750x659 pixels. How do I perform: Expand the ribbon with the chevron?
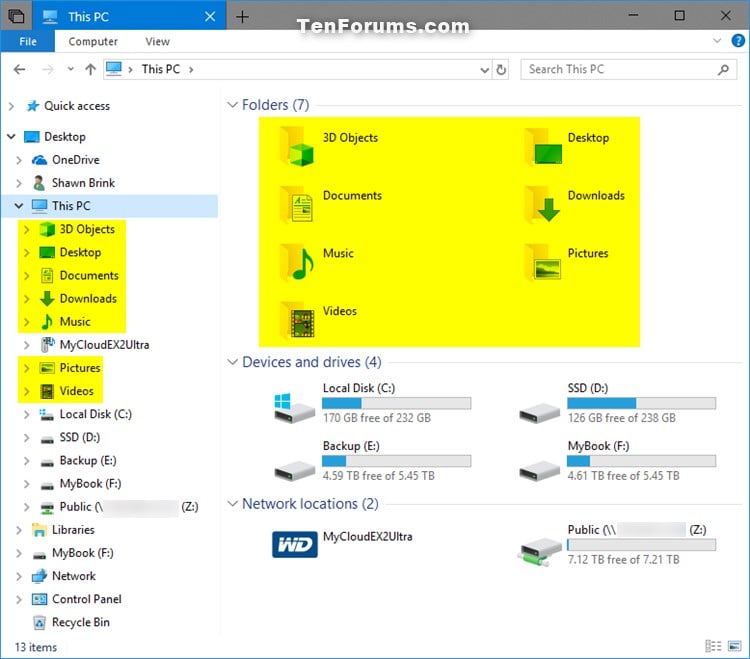point(717,41)
